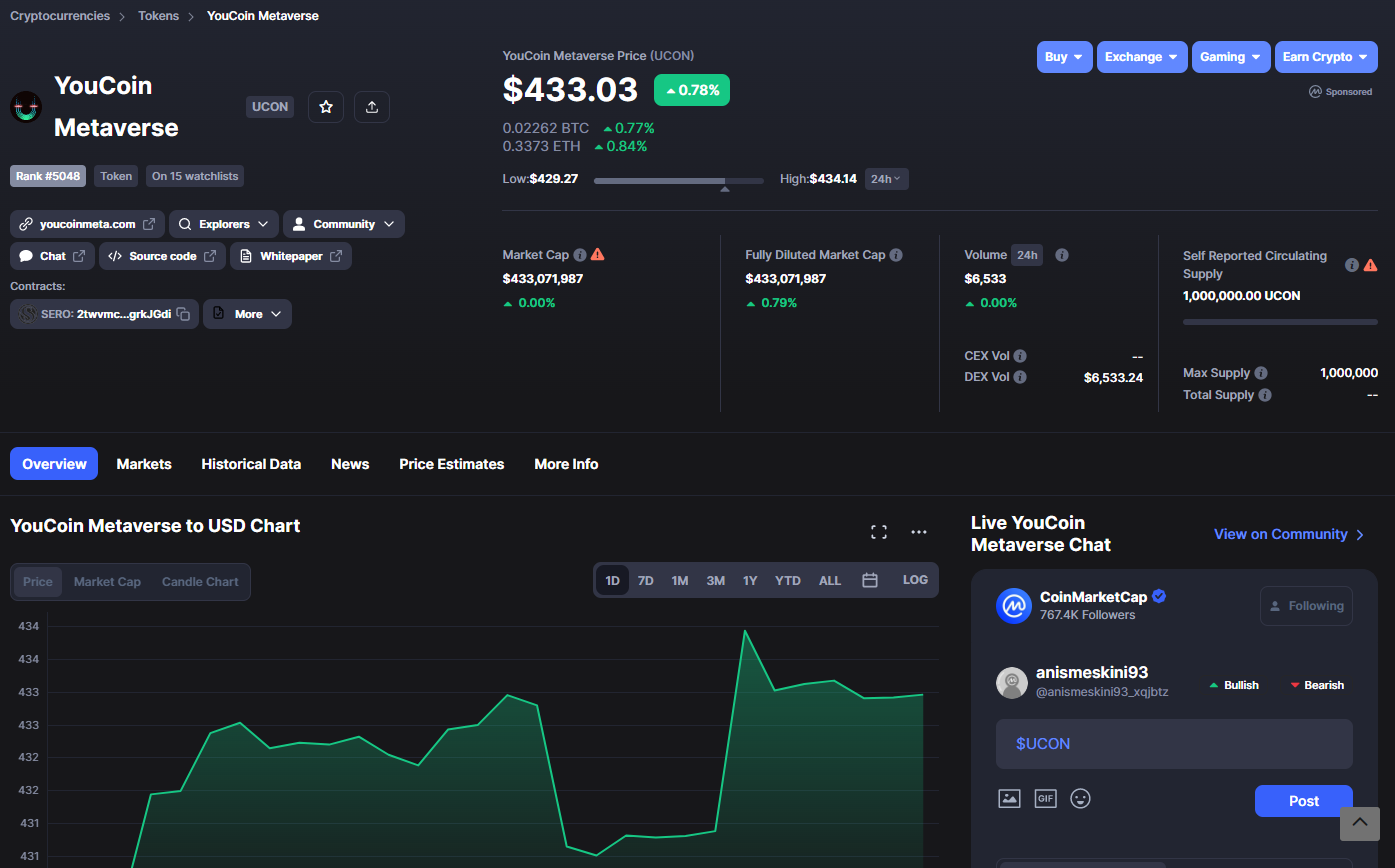Open the Buy dropdown
Viewport: 1395px width, 868px height.
pos(1064,57)
